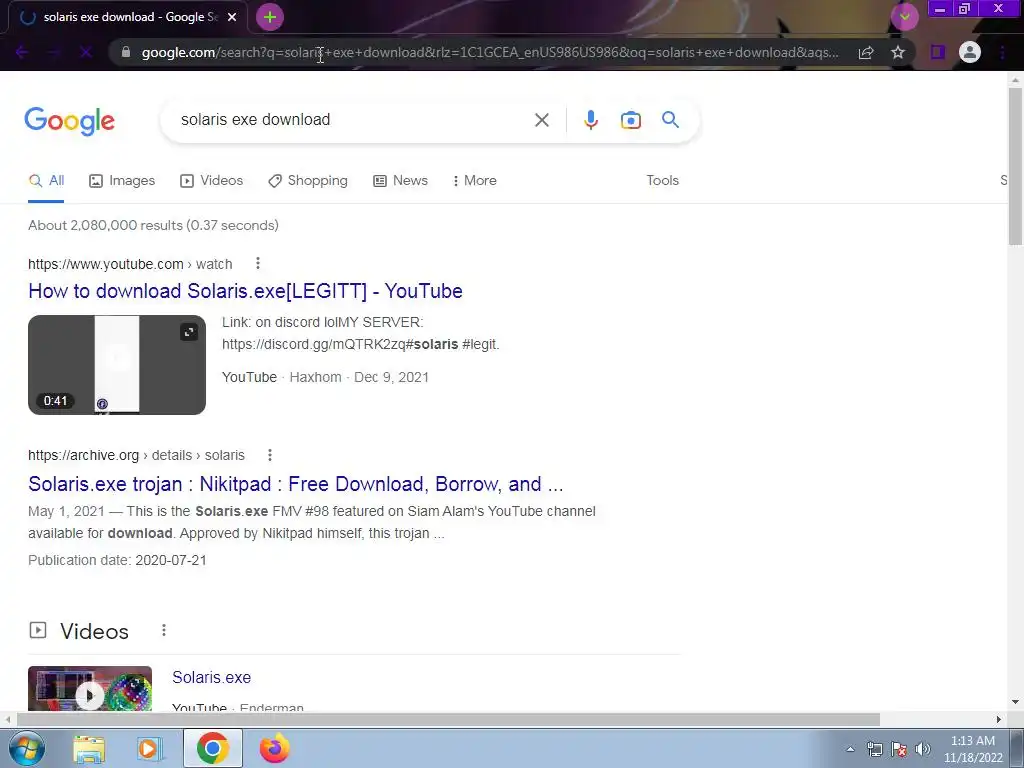Clear the search box with X
Image resolution: width=1024 pixels, height=768 pixels.
(x=541, y=120)
